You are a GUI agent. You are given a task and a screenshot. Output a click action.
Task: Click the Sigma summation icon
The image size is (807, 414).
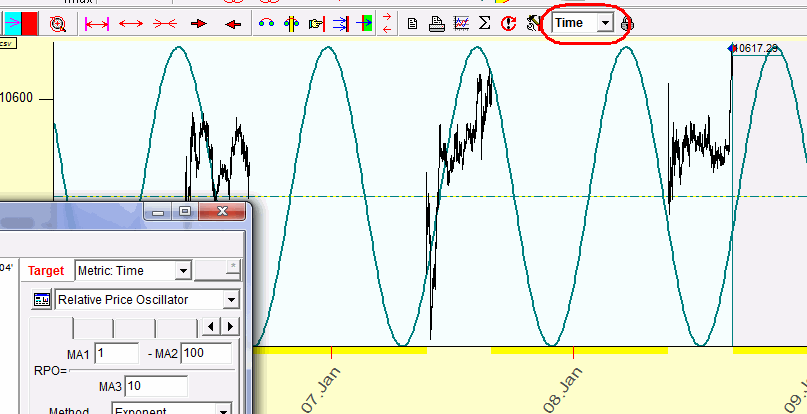pos(484,23)
